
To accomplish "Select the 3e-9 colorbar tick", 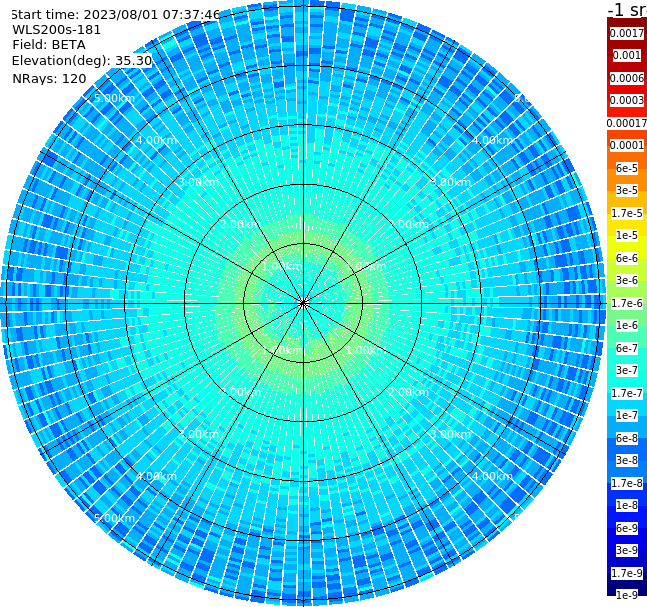I will point(627,550).
